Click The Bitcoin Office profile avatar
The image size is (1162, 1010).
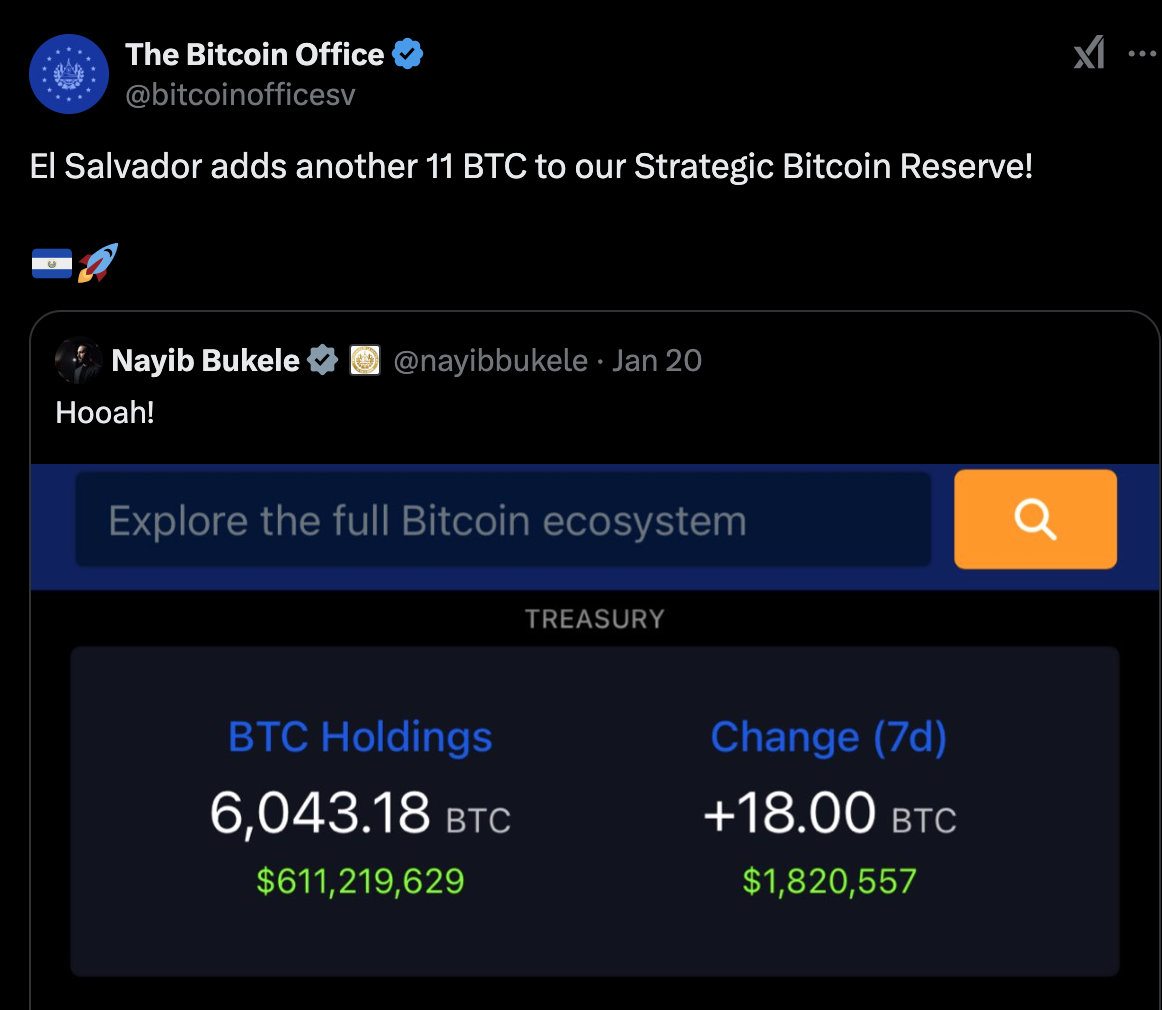tap(69, 74)
